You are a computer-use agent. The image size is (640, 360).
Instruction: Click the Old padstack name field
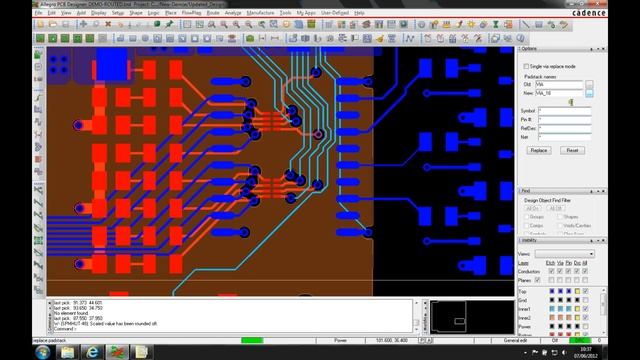[x=559, y=84]
